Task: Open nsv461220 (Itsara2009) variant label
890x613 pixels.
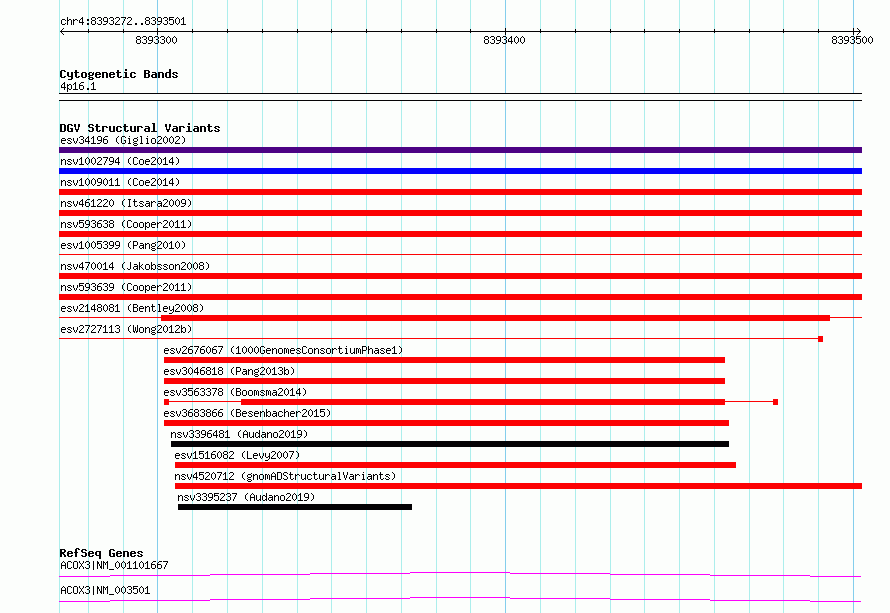Action: [x=126, y=203]
